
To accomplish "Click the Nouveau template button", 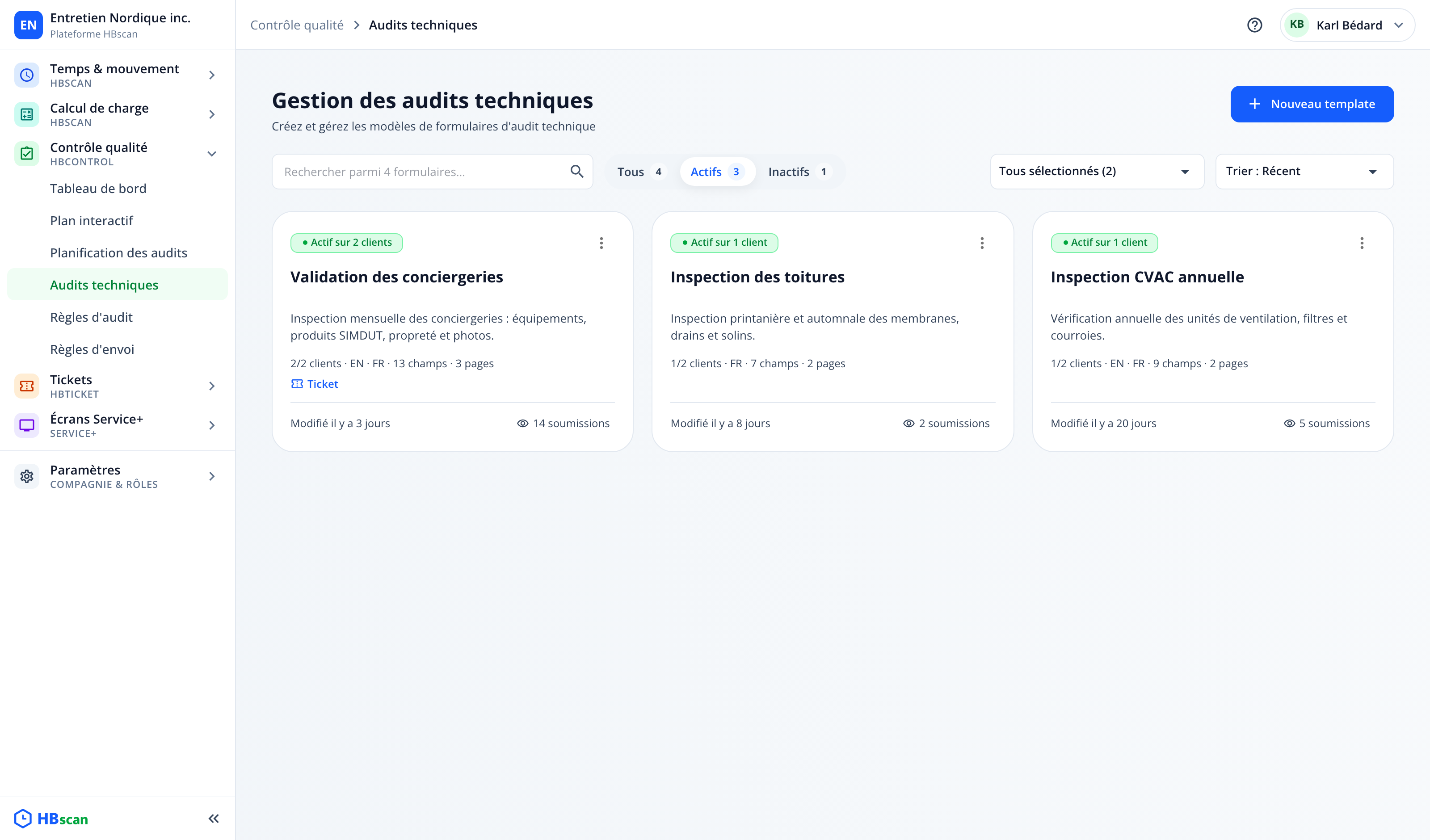I will pyautogui.click(x=1312, y=104).
